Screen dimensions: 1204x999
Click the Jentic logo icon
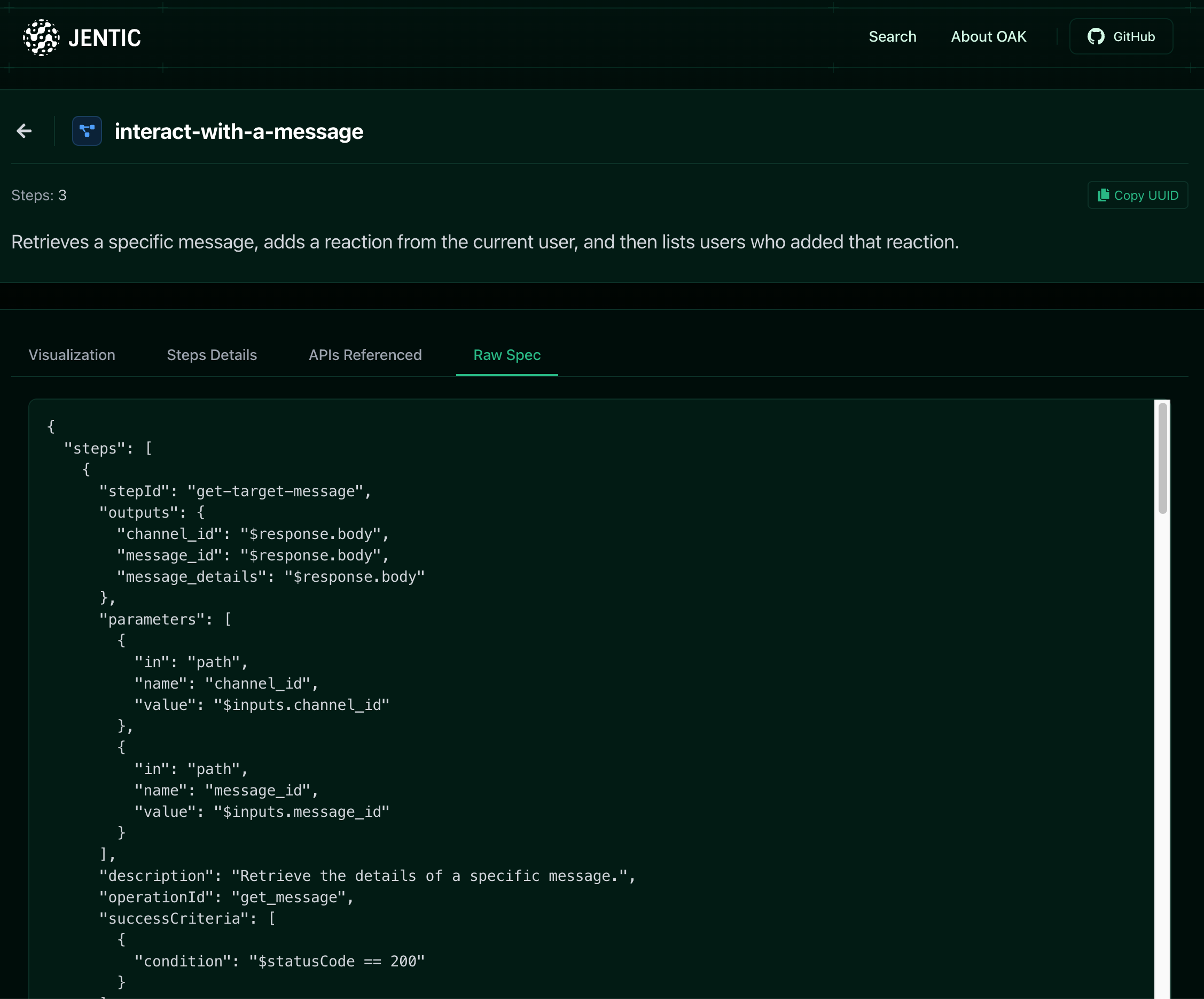41,37
